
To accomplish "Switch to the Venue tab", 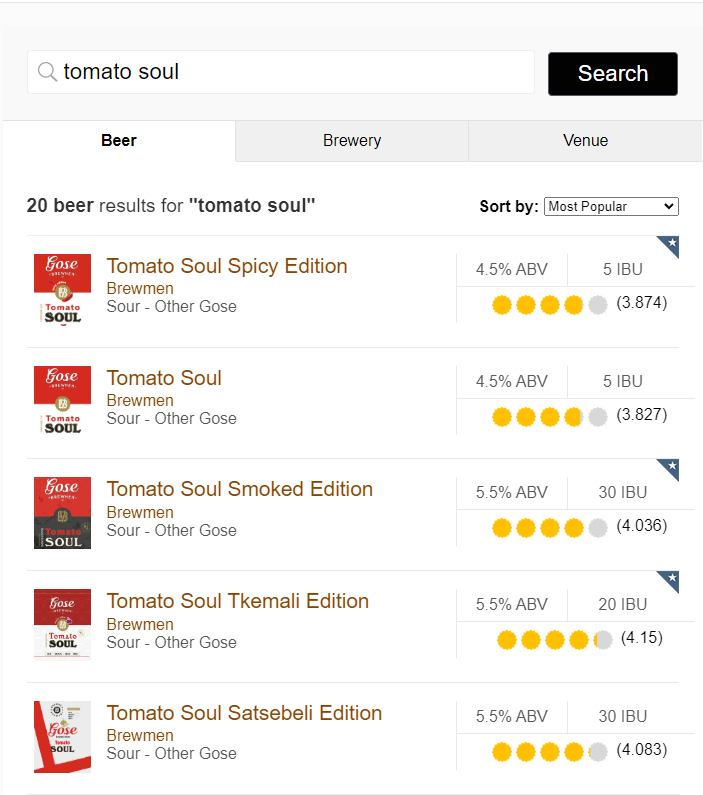I will coord(585,140).
